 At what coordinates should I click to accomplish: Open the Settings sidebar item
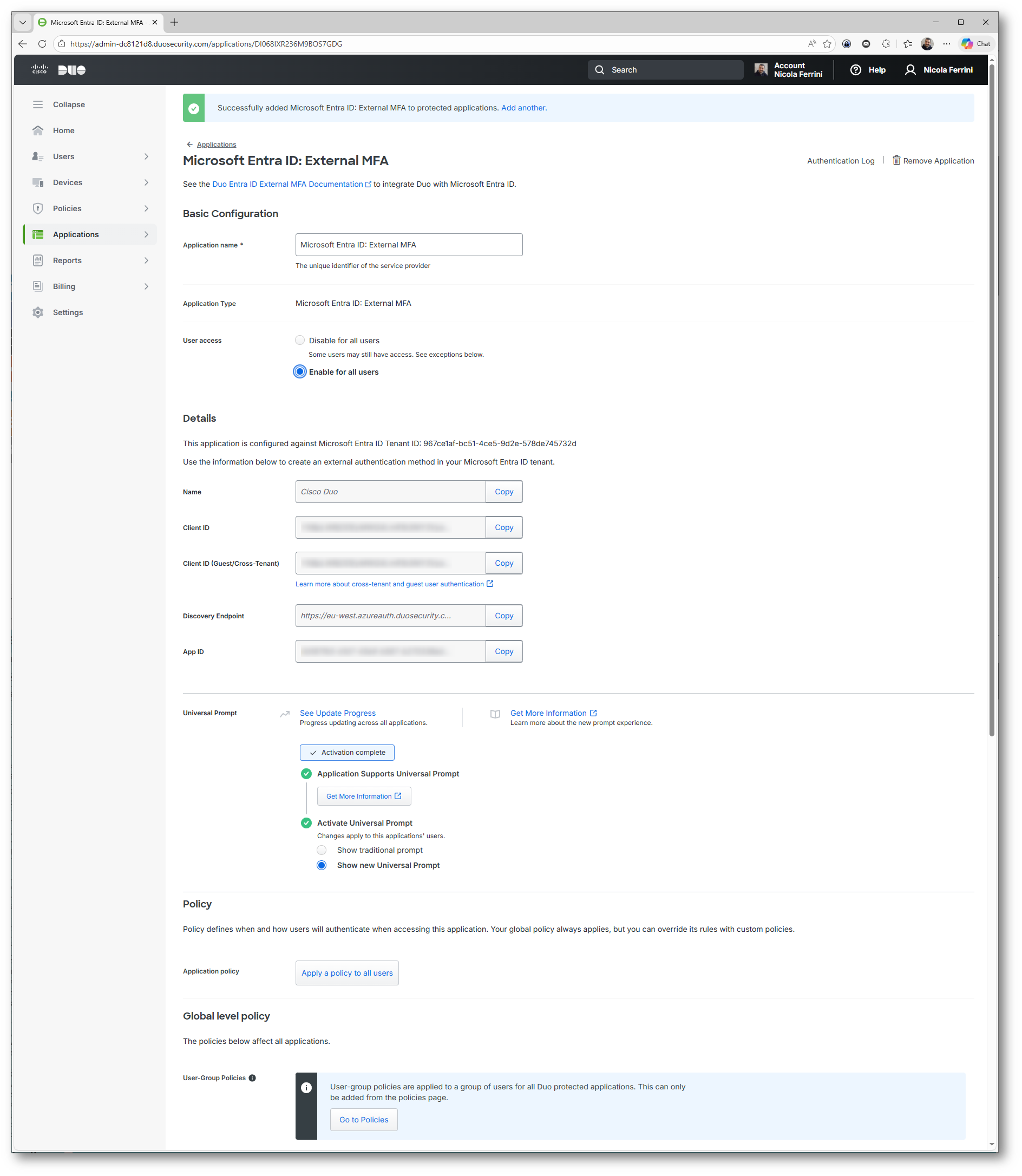click(90, 312)
